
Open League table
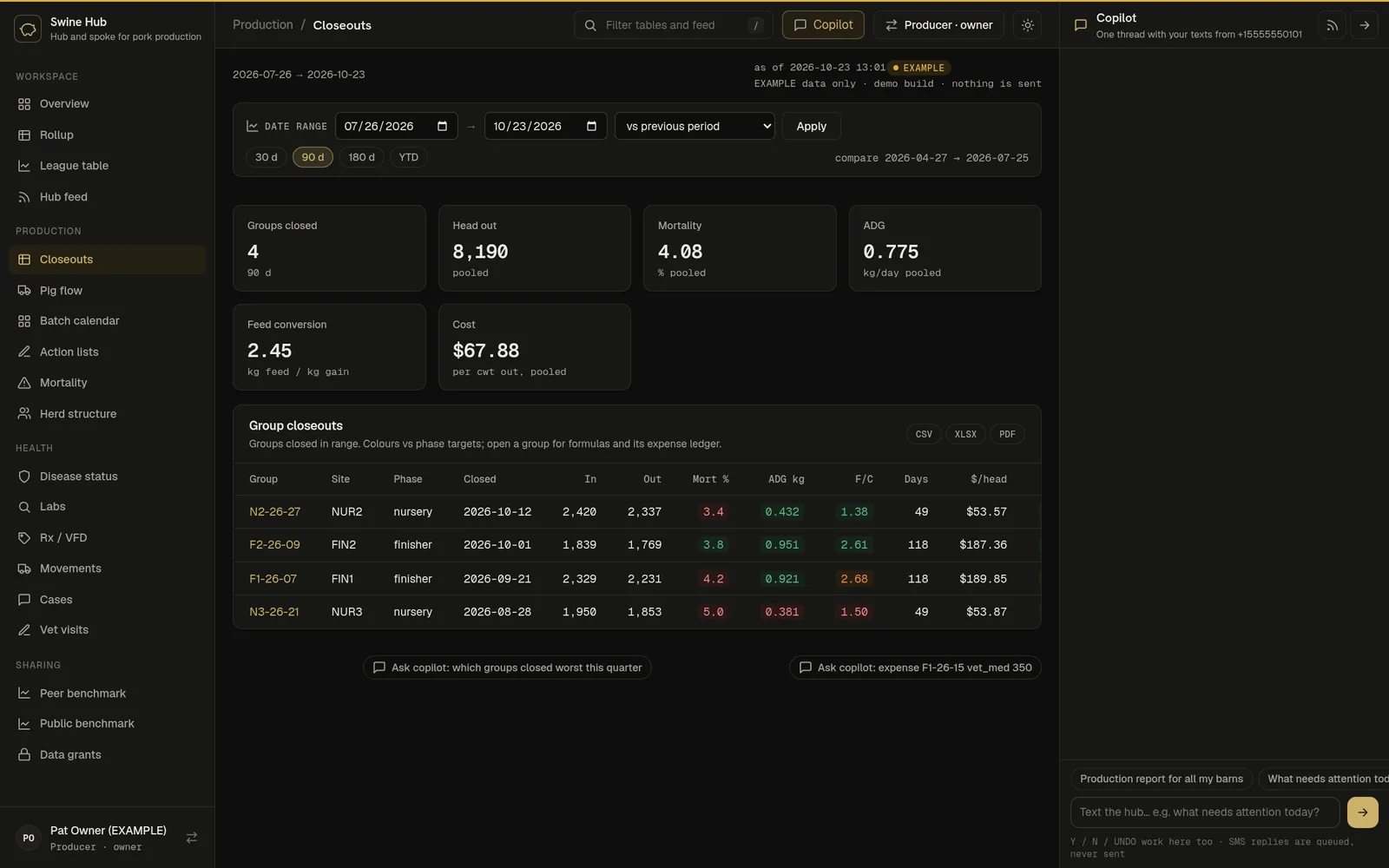point(108,166)
